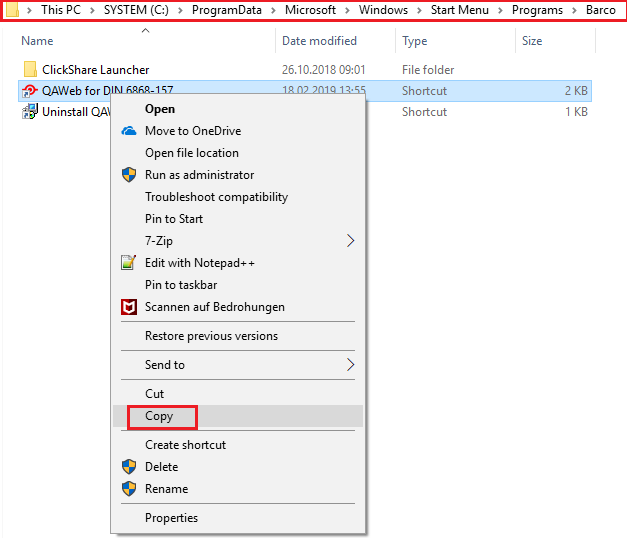Screen dimensions: 627x549
Task: Expand chevron after Programs breadcrumb
Action: click(x=575, y=10)
